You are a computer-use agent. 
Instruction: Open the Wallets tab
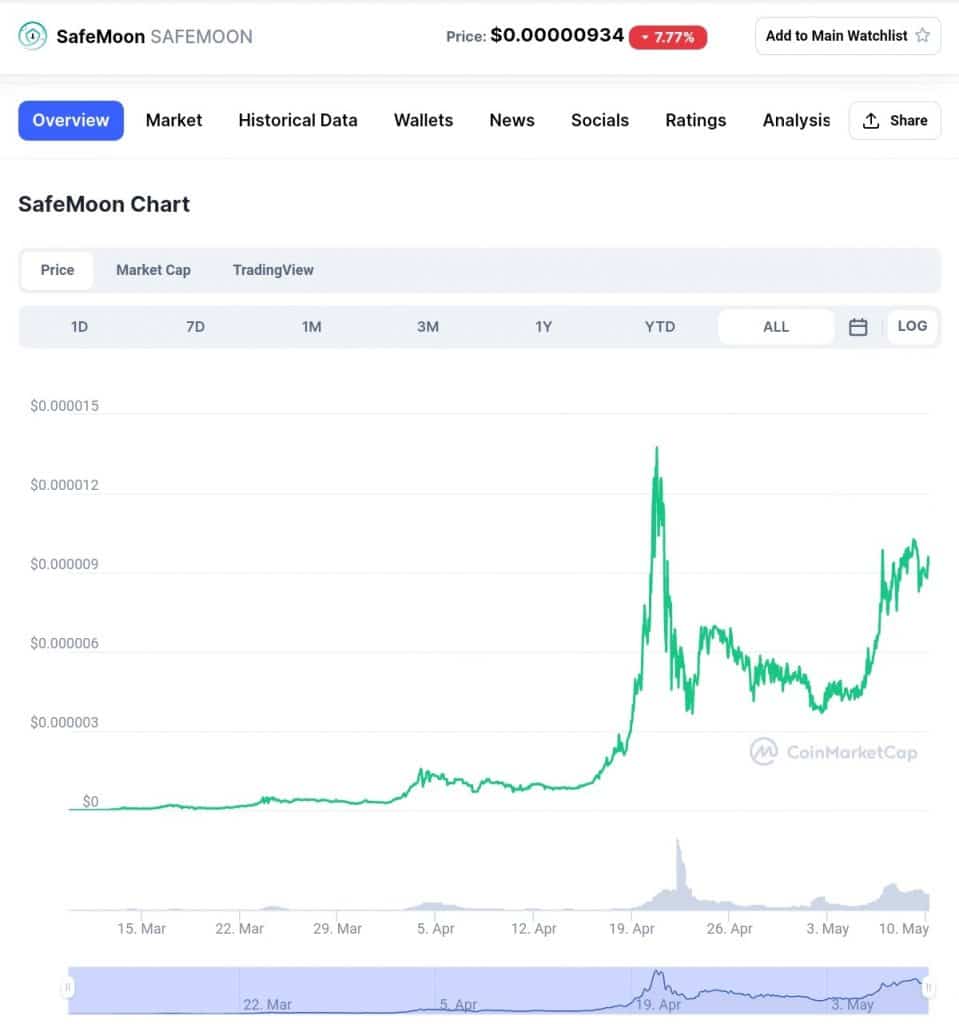[x=423, y=120]
